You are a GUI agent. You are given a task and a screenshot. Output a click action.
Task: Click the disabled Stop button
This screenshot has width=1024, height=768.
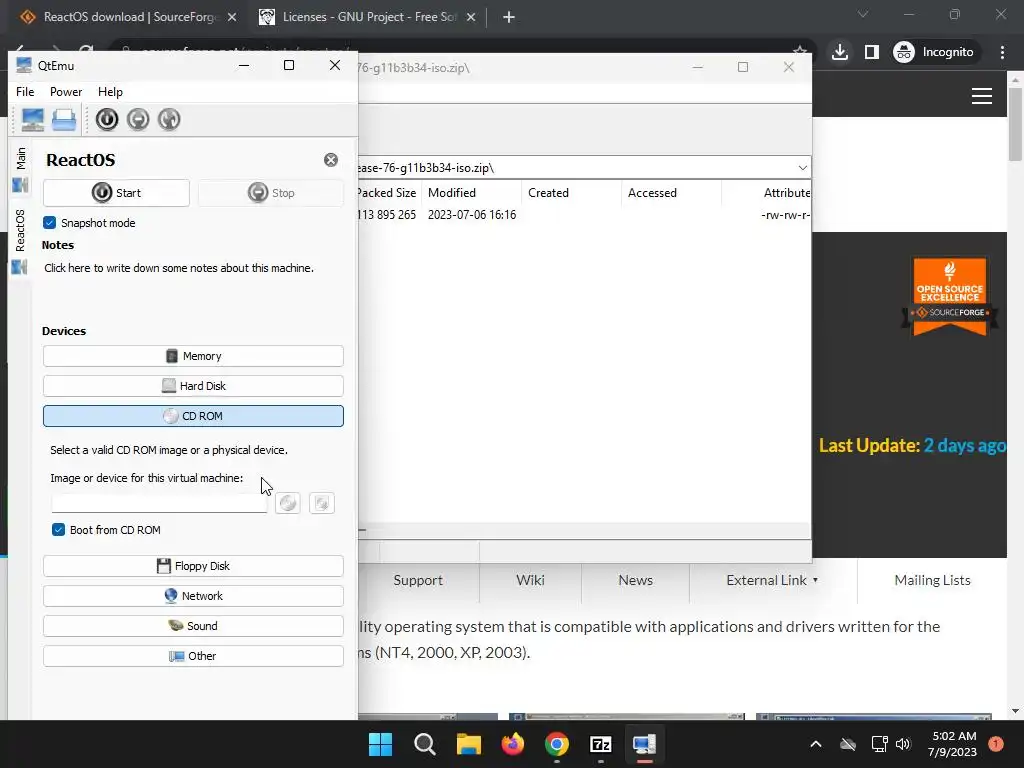click(271, 193)
